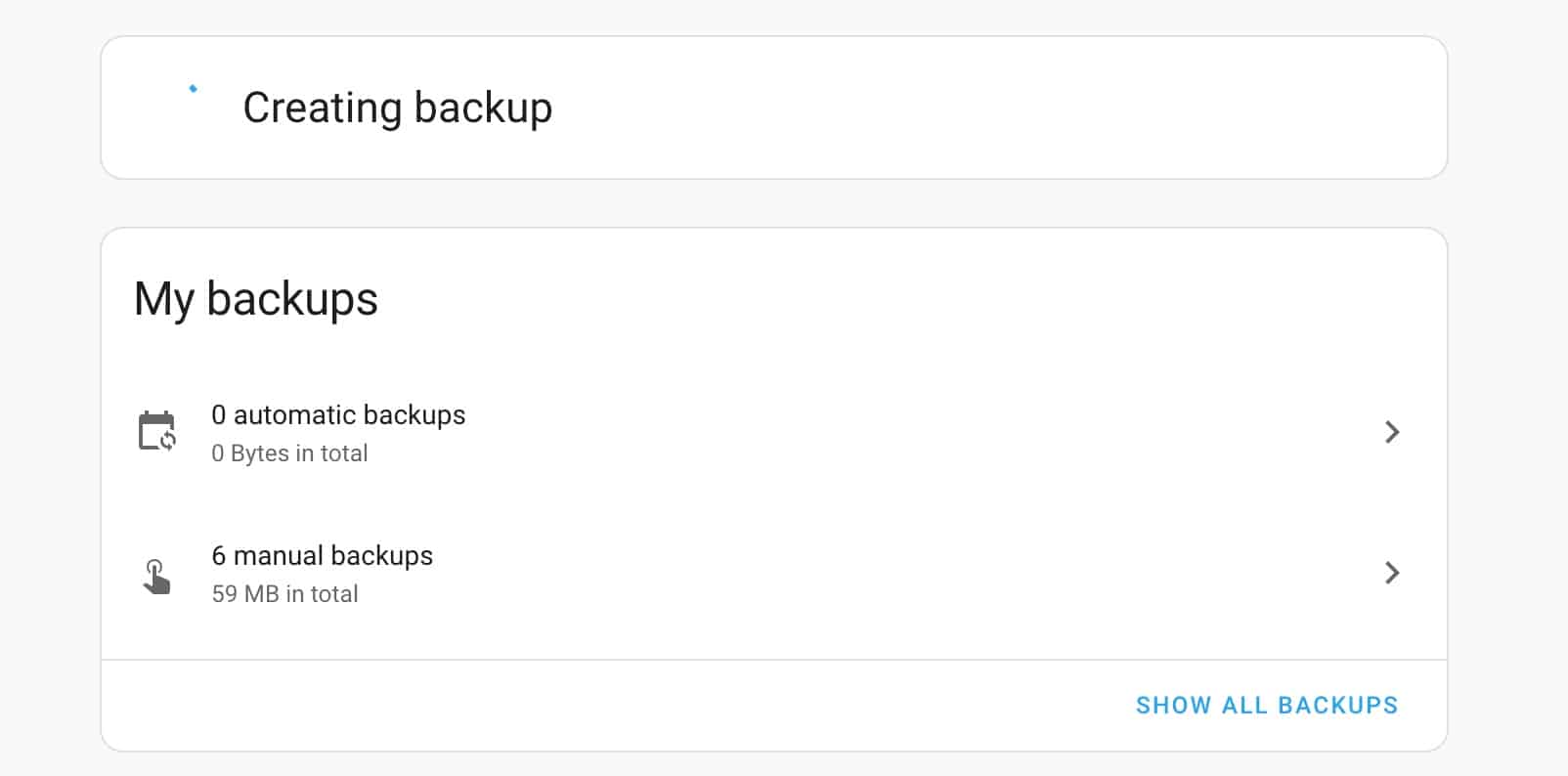Click the calendar sync icon for automatic backups
The image size is (1568, 776).
tap(156, 431)
